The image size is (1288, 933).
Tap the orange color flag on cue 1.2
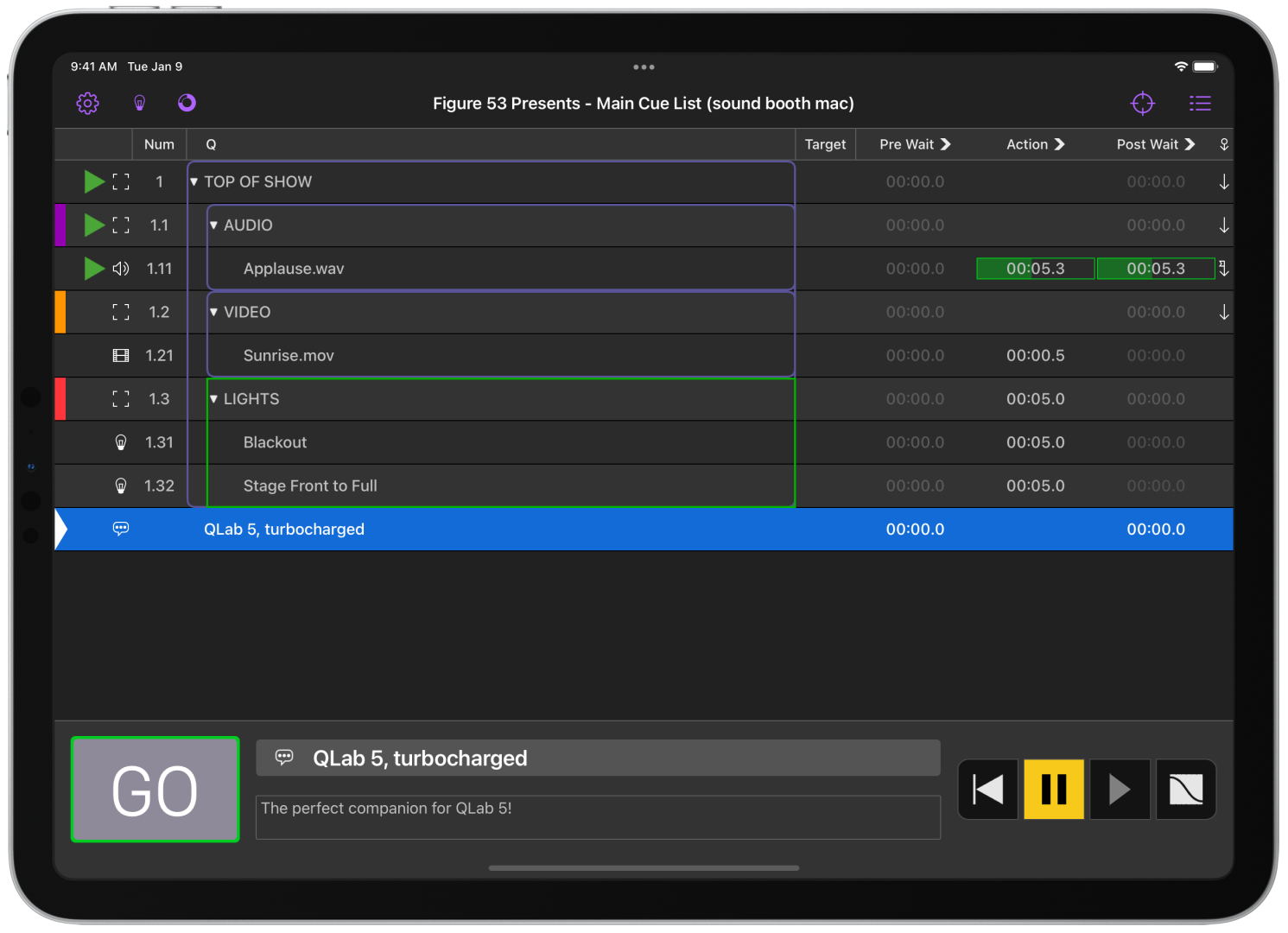(x=60, y=312)
